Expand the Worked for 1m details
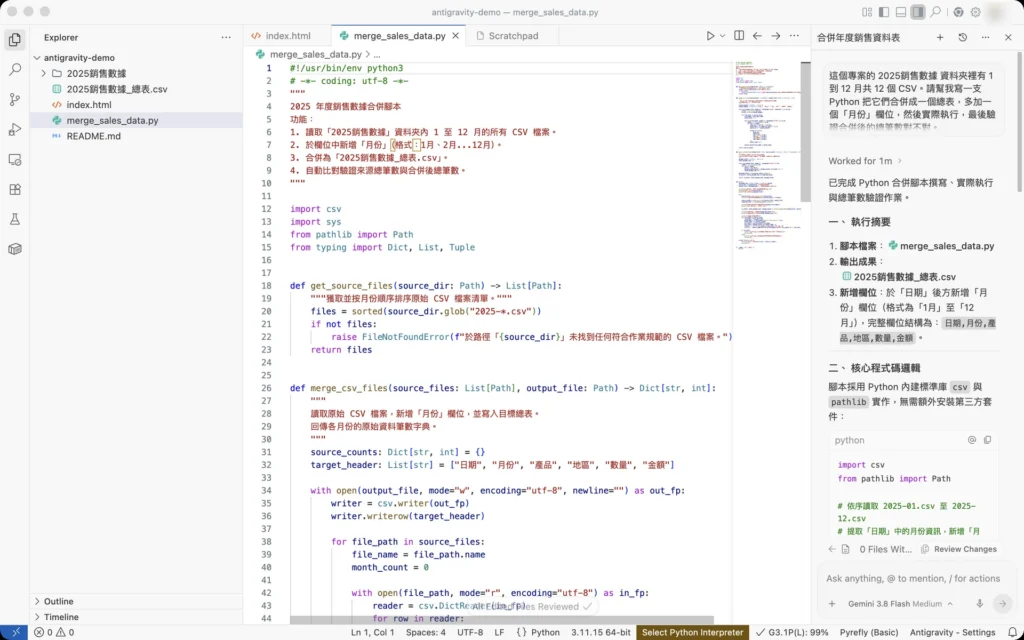Screen dimensions: 1024x640 (865, 161)
